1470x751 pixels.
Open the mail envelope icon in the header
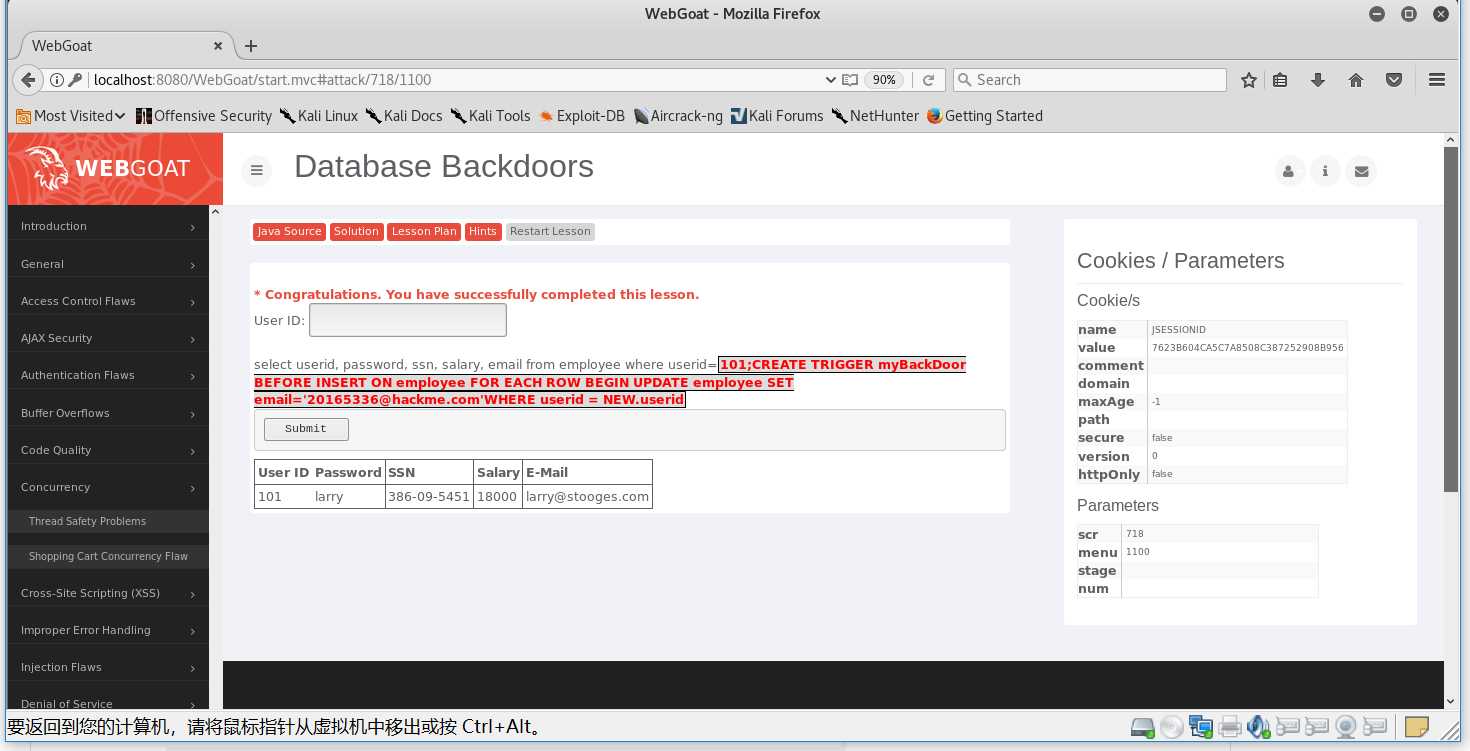[x=1361, y=171]
